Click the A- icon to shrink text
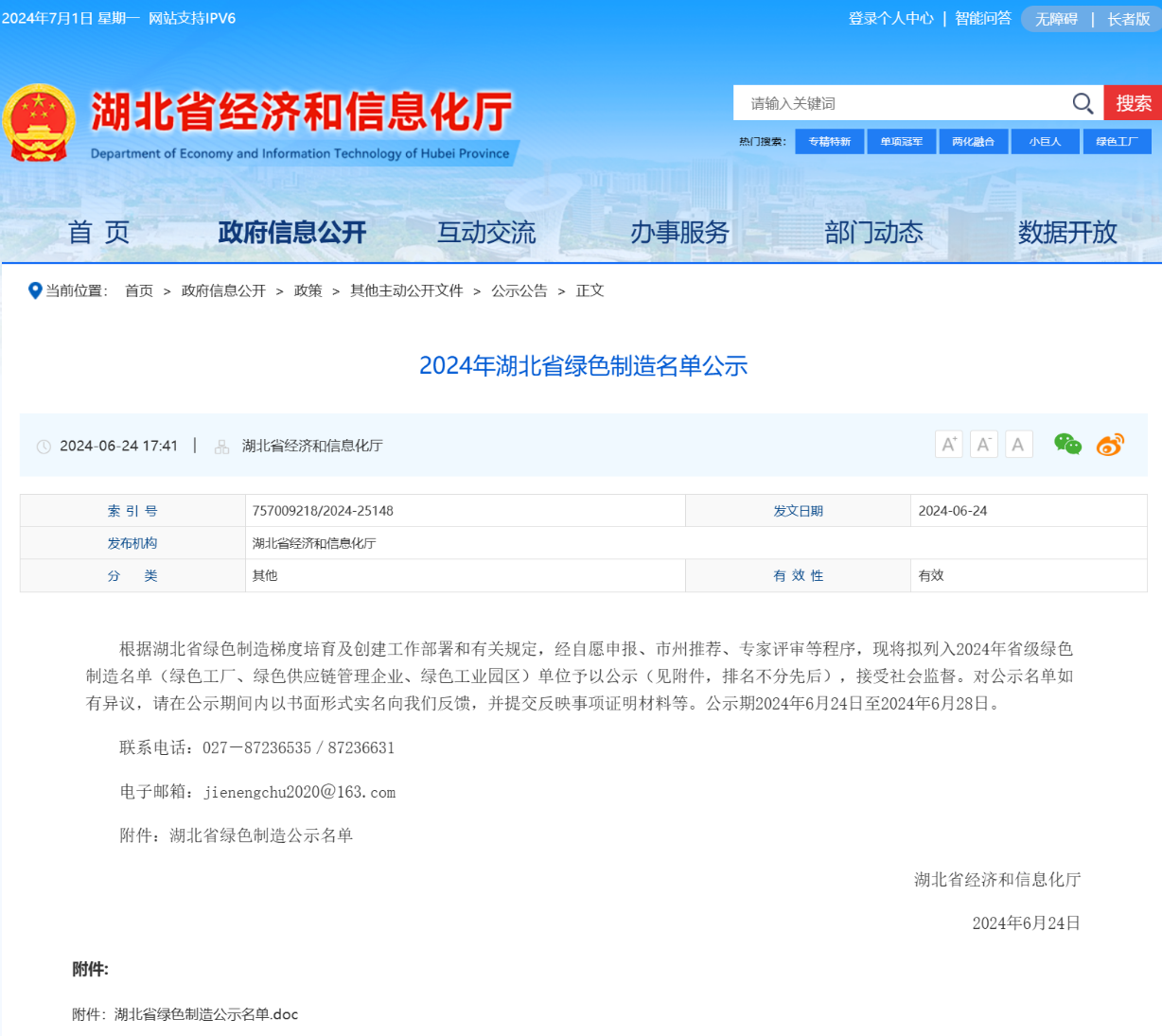The image size is (1162, 1036). click(x=983, y=443)
